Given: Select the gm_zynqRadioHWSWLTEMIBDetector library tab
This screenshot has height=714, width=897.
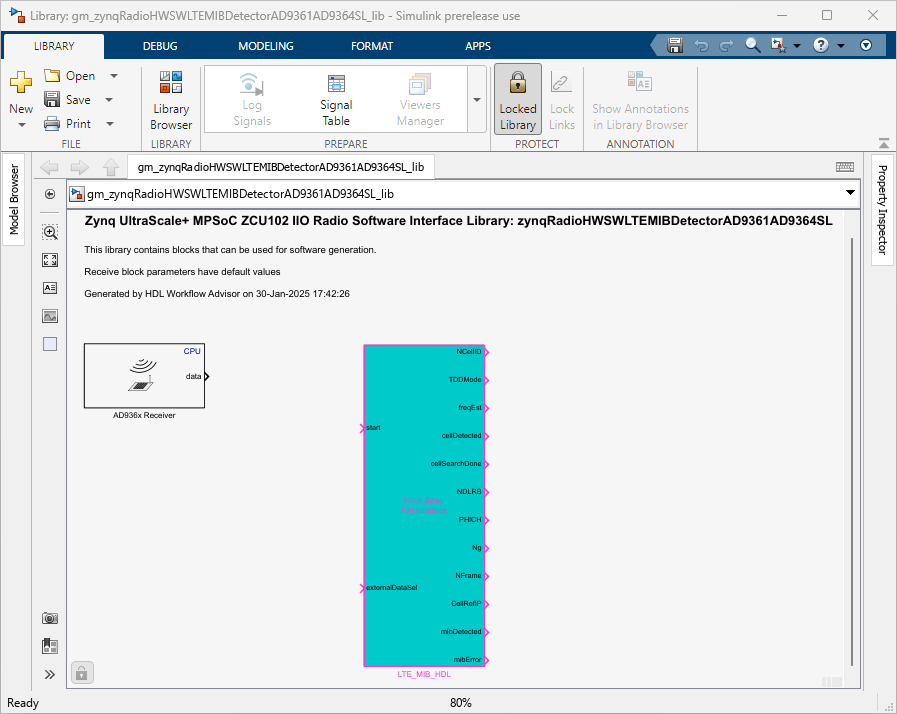Looking at the screenshot, I should 281,167.
